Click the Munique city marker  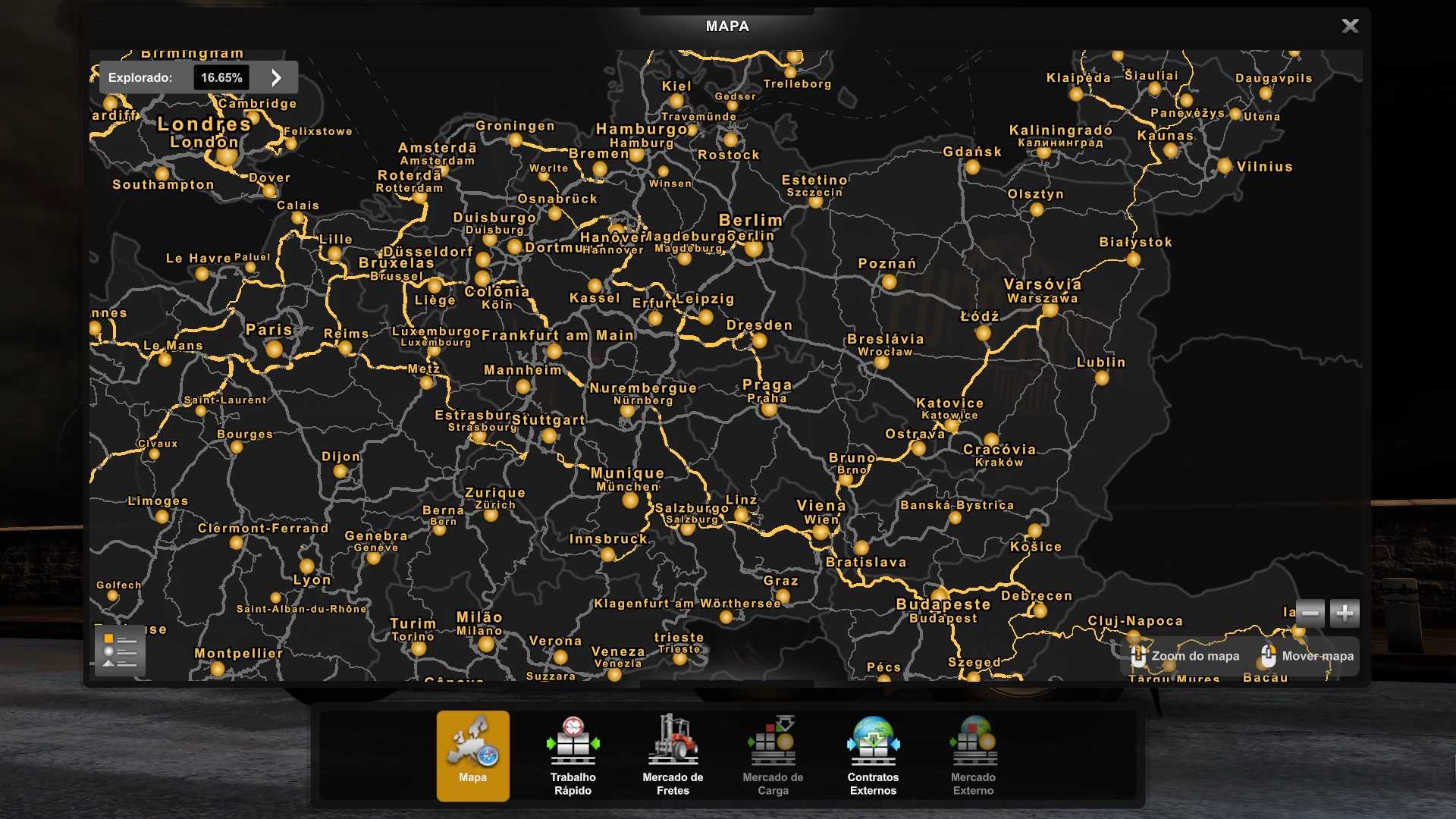click(630, 500)
